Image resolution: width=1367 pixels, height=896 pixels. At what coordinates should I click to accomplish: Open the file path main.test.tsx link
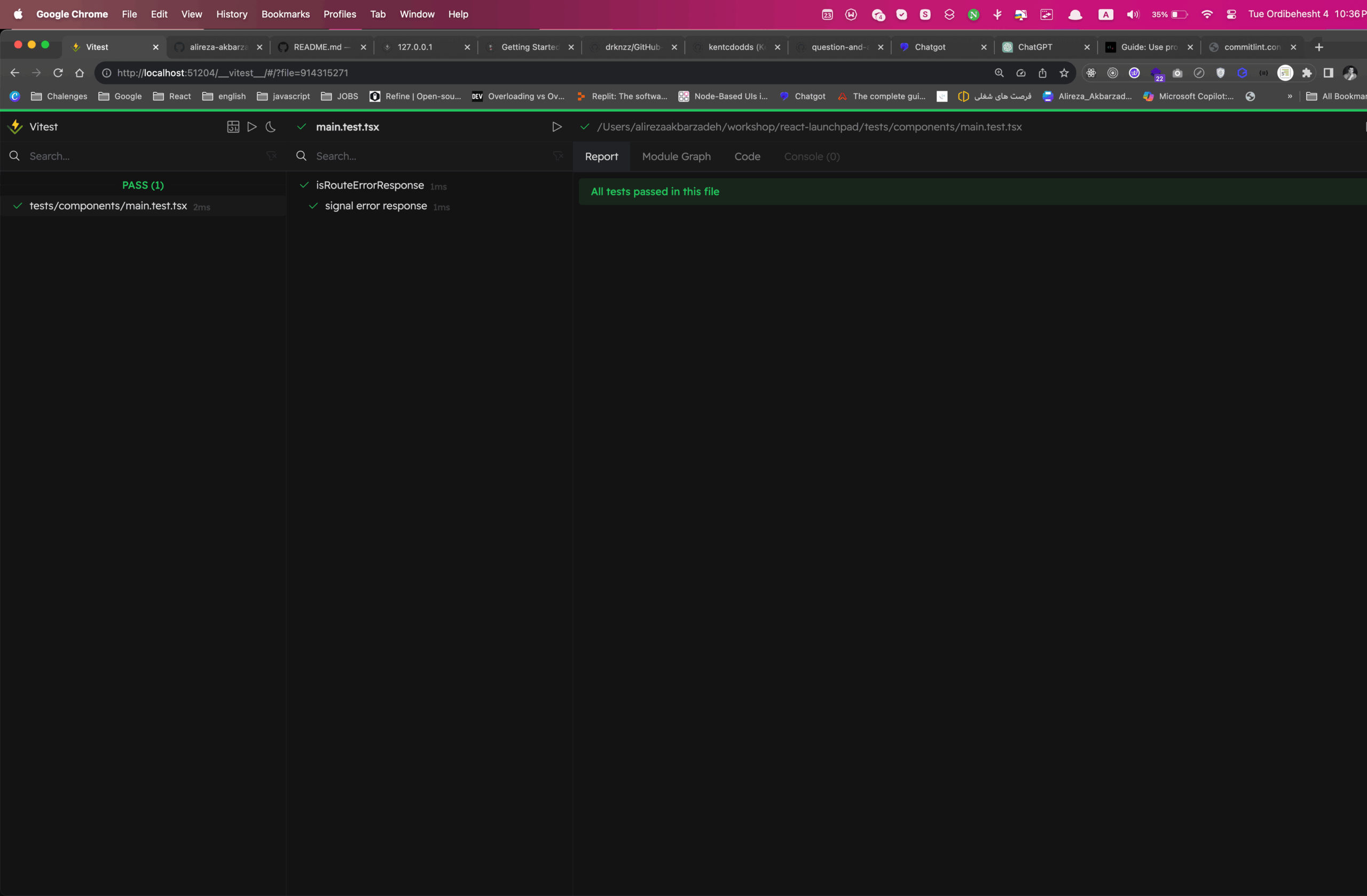click(808, 127)
